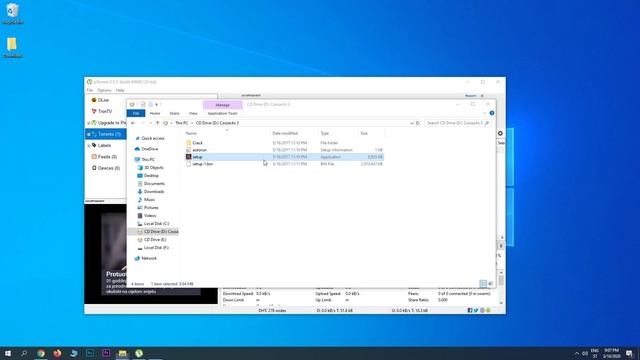Switch to Large icons view in status bar
This screenshot has width=640, height=360.
491,284
